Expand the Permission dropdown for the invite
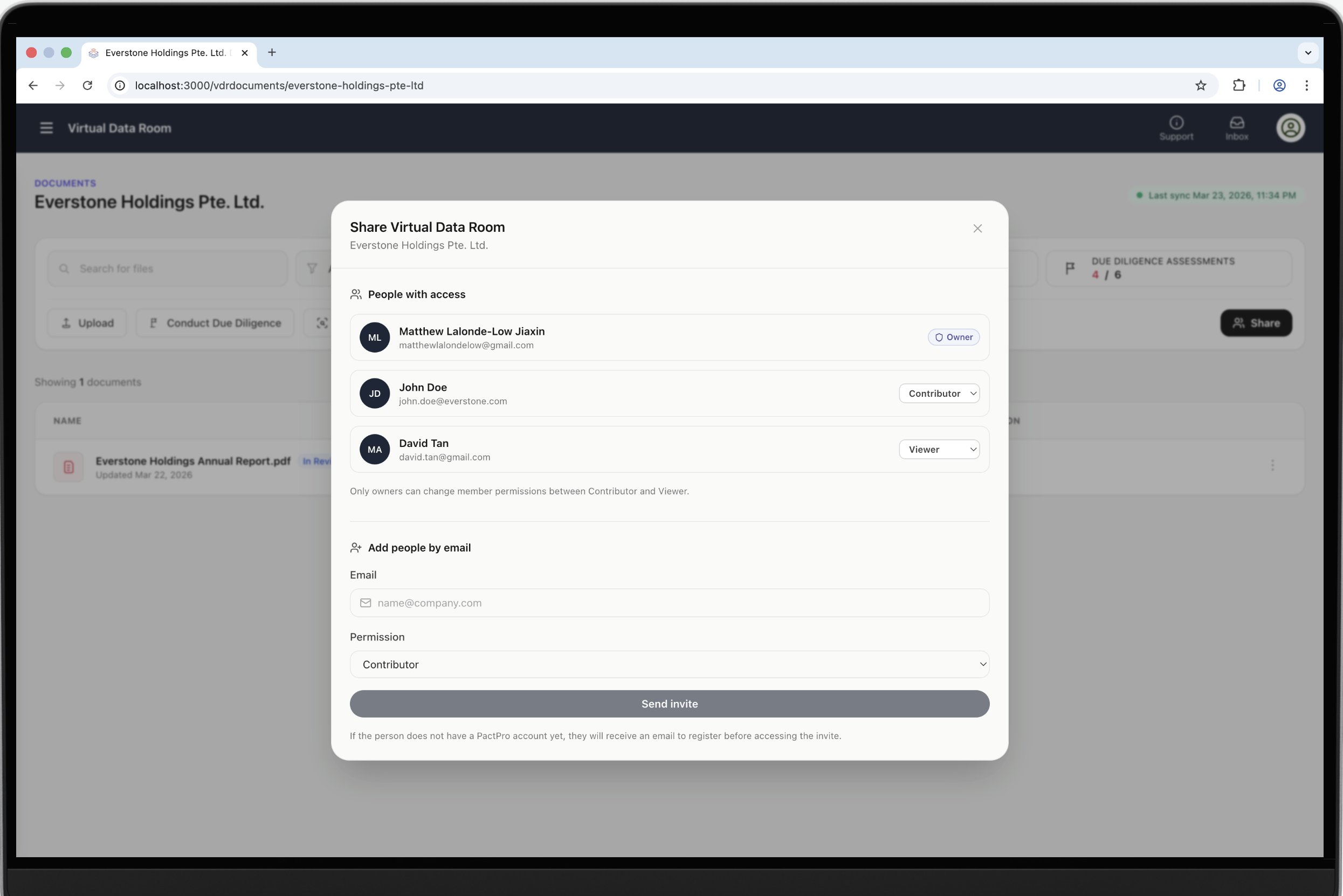1343x896 pixels. tap(669, 664)
